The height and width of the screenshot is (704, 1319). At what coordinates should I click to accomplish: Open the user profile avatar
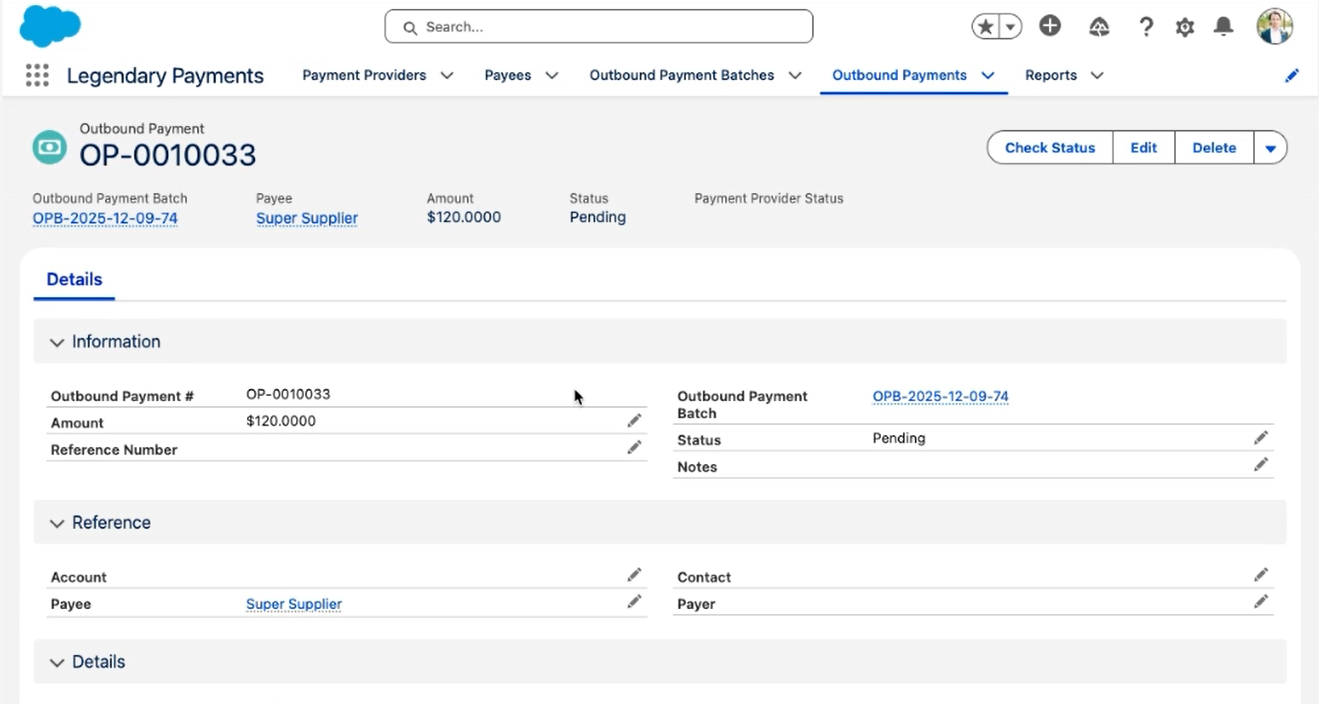[1274, 27]
